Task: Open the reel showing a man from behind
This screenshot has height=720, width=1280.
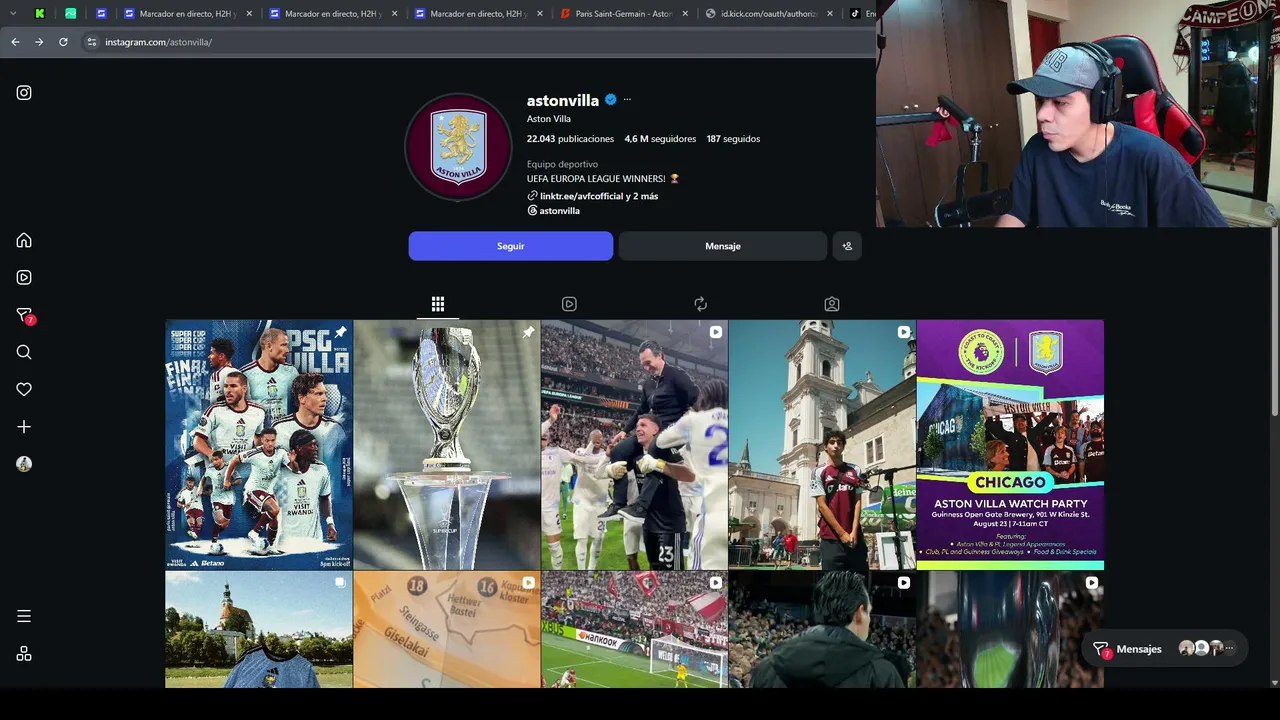Action: point(822,630)
